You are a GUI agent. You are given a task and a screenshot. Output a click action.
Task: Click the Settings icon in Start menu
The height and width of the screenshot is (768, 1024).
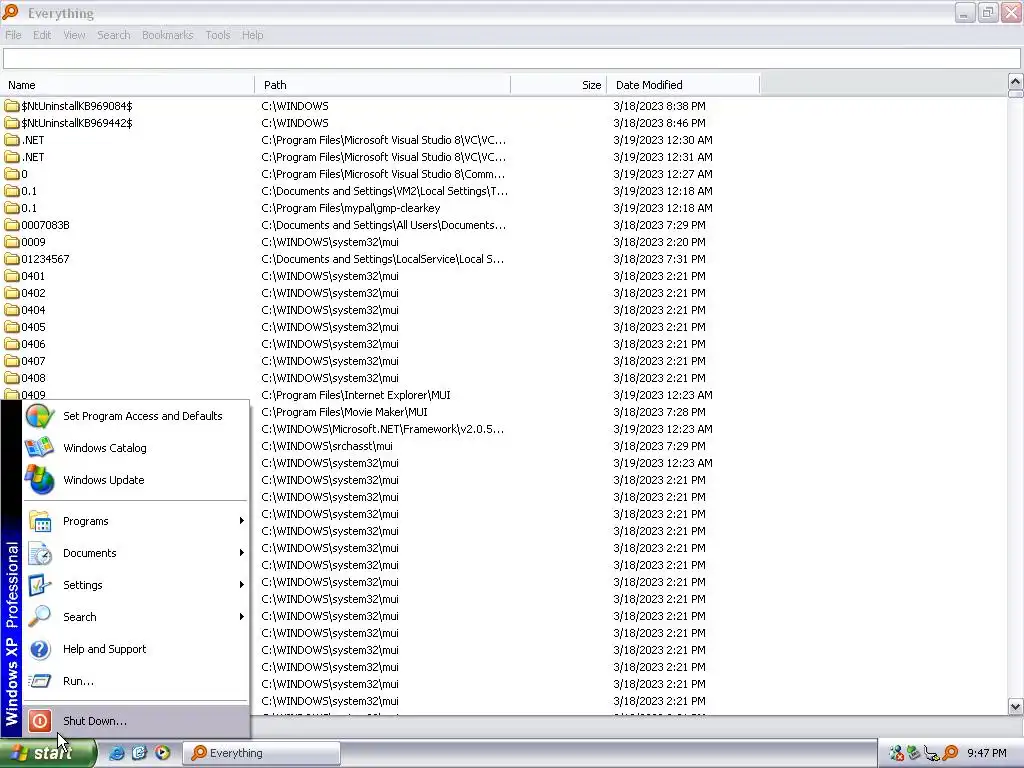(x=40, y=585)
